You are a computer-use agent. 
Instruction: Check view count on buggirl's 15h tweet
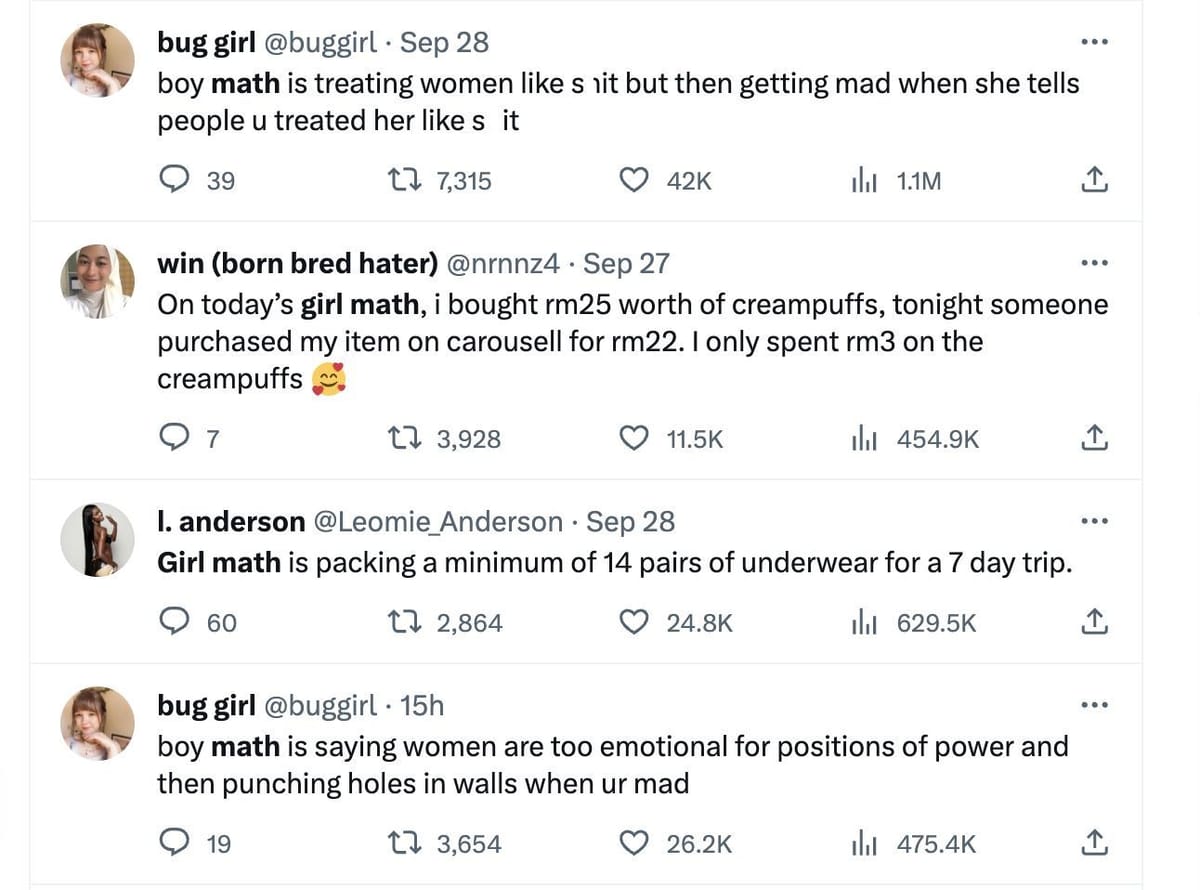(900, 843)
